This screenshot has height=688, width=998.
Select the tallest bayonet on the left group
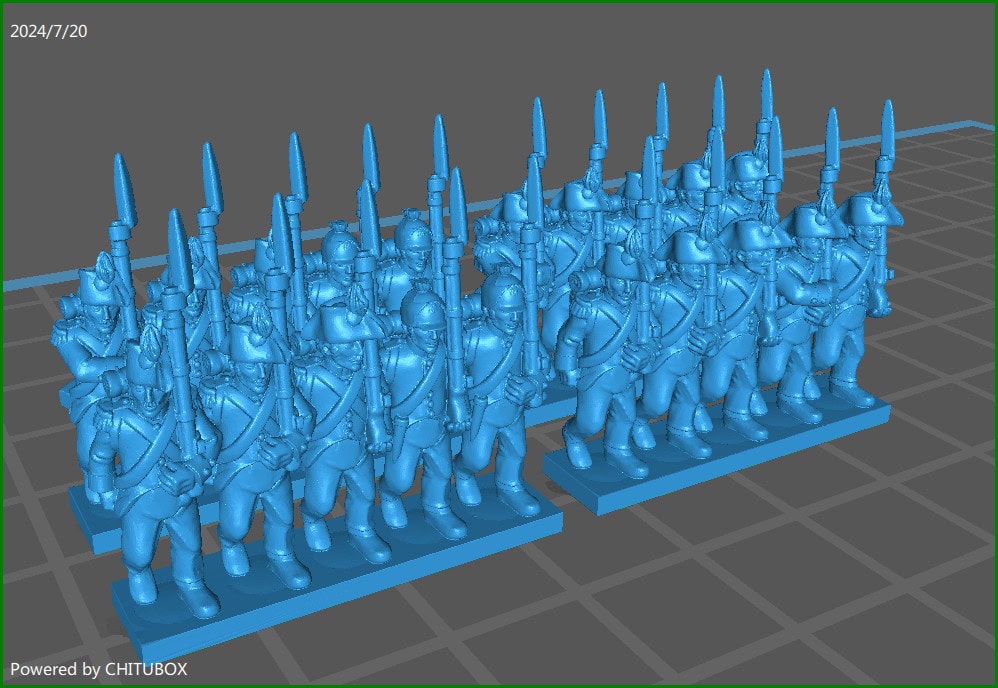click(x=440, y=130)
